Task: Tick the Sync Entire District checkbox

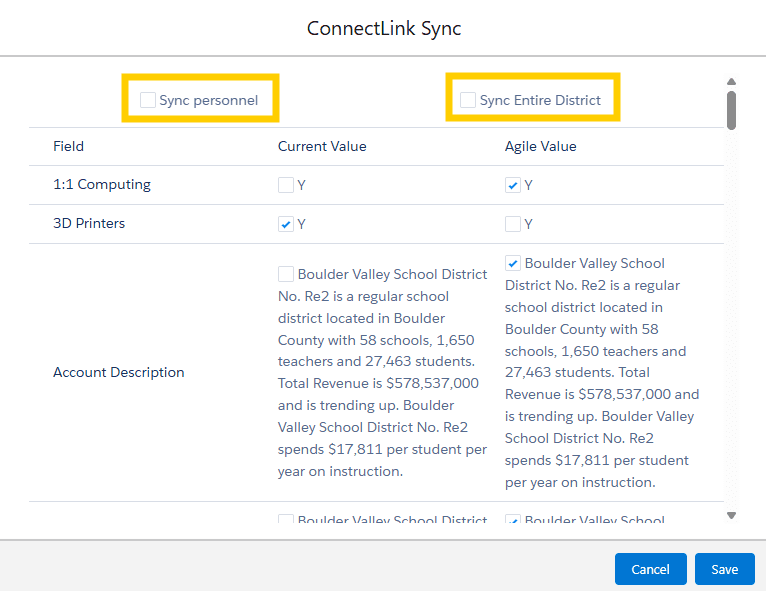Action: (x=468, y=100)
